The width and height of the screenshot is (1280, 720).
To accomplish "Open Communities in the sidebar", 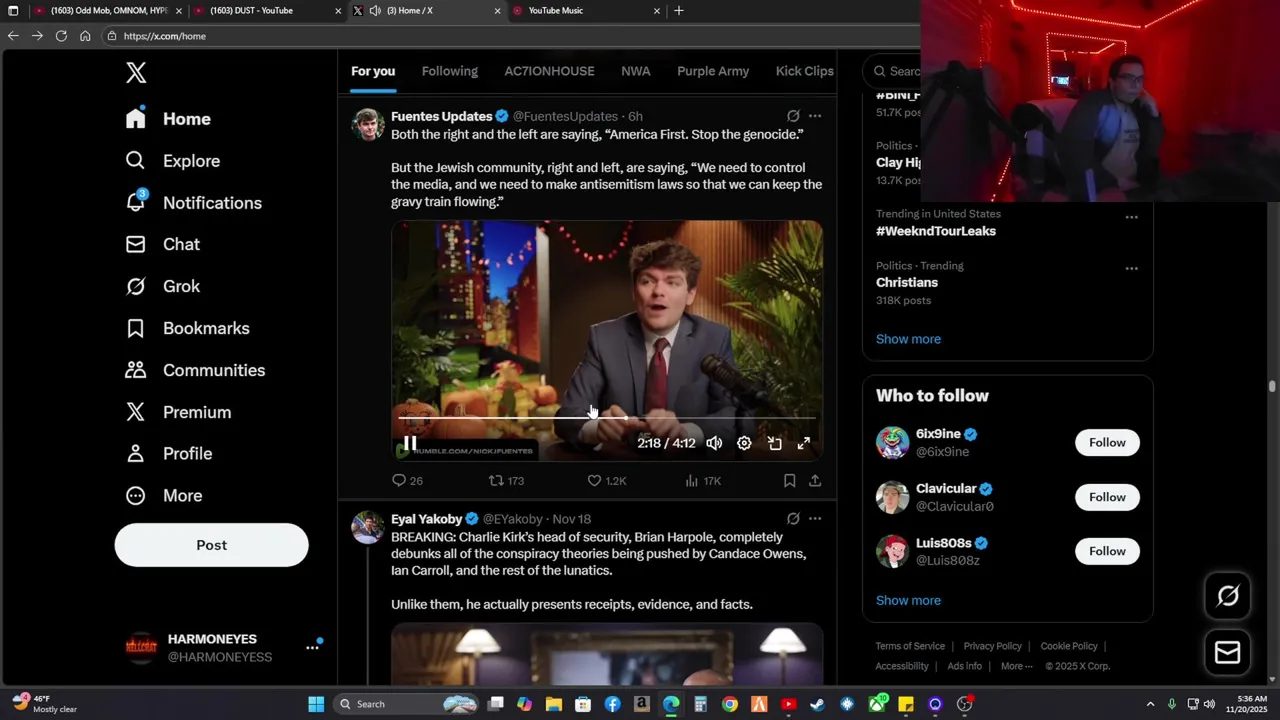I will [195, 370].
